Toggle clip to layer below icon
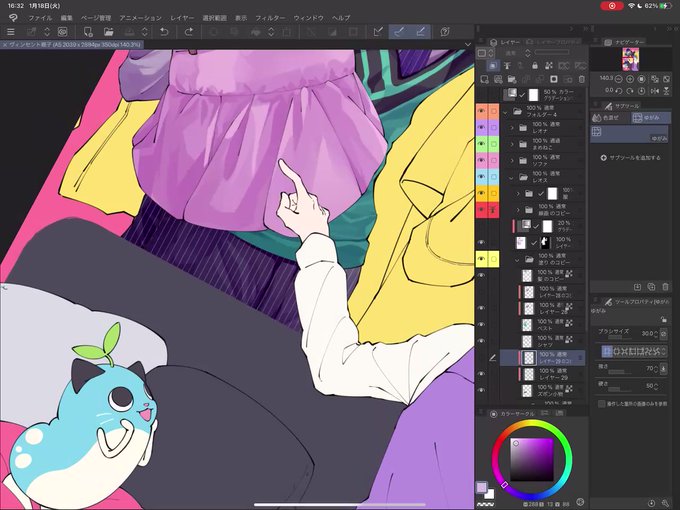 pyautogui.click(x=493, y=65)
